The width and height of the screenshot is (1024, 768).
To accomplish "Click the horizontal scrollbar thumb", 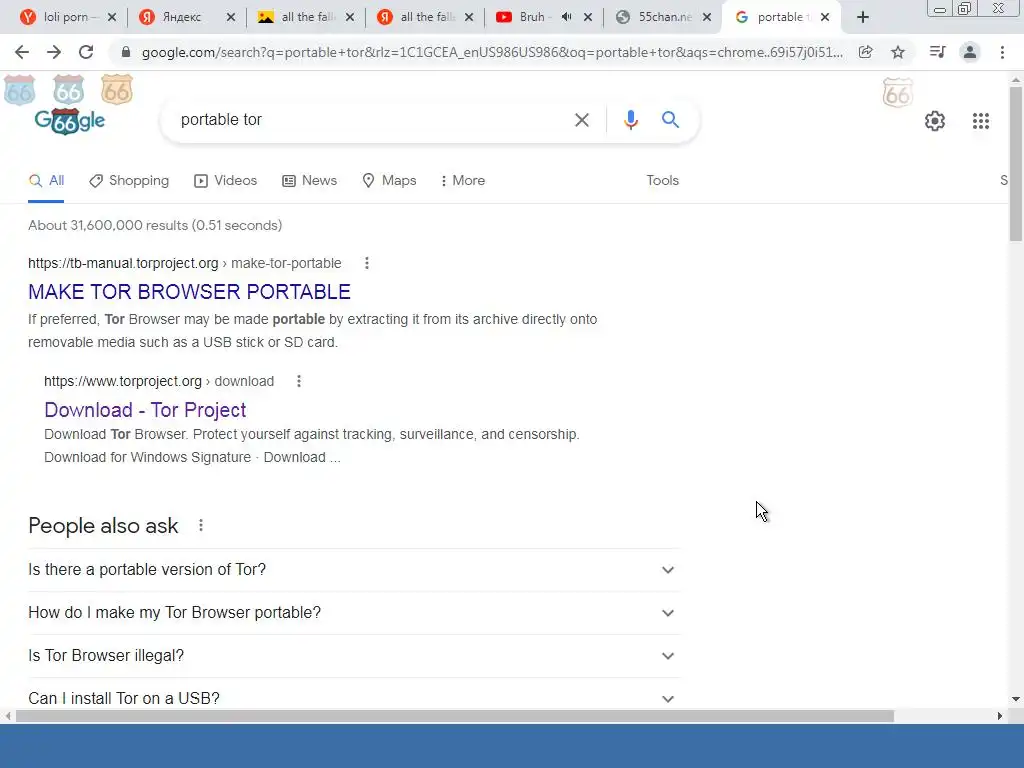I will click(x=455, y=716).
